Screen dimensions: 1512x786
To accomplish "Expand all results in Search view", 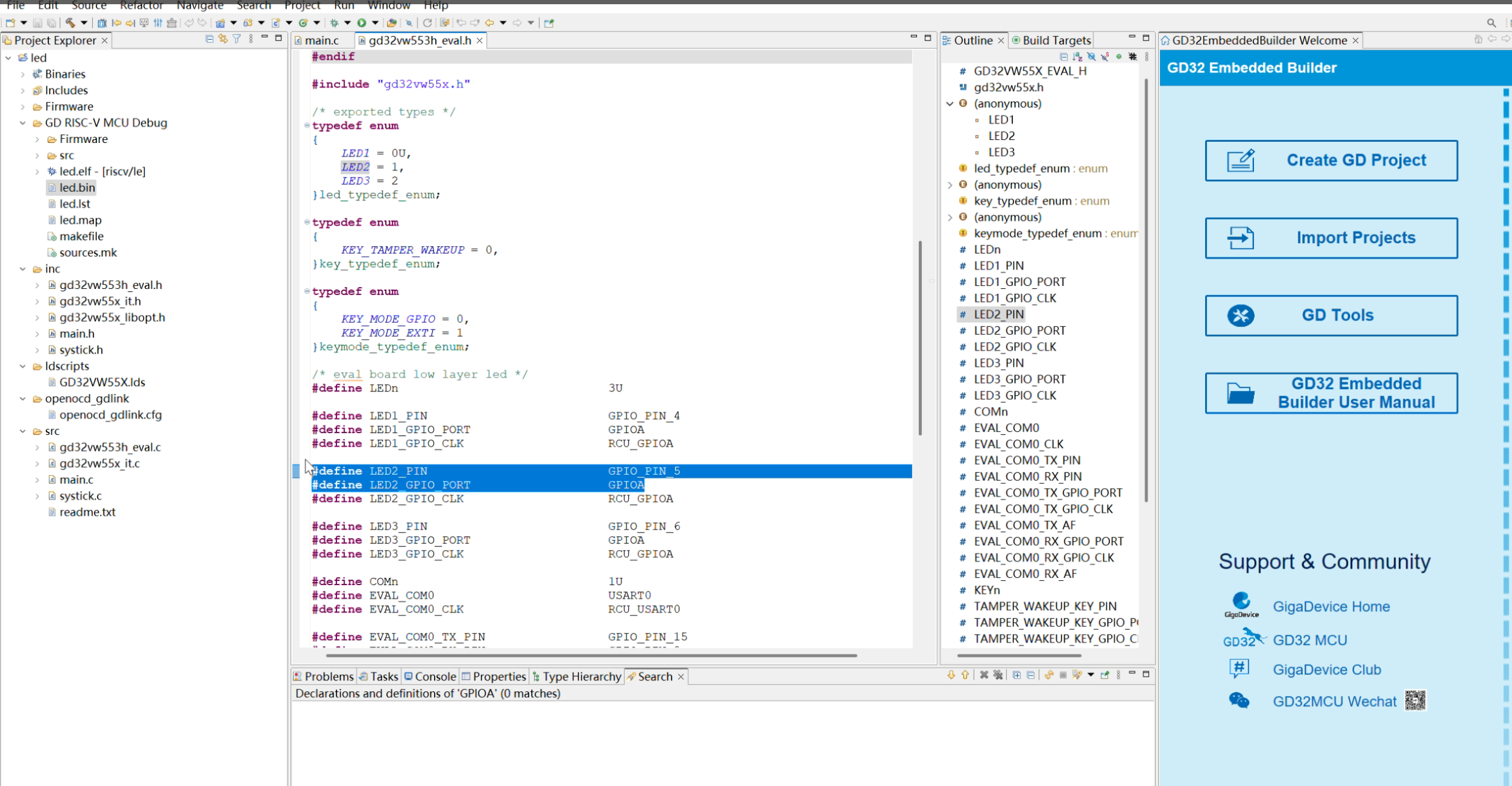I will (x=1016, y=675).
